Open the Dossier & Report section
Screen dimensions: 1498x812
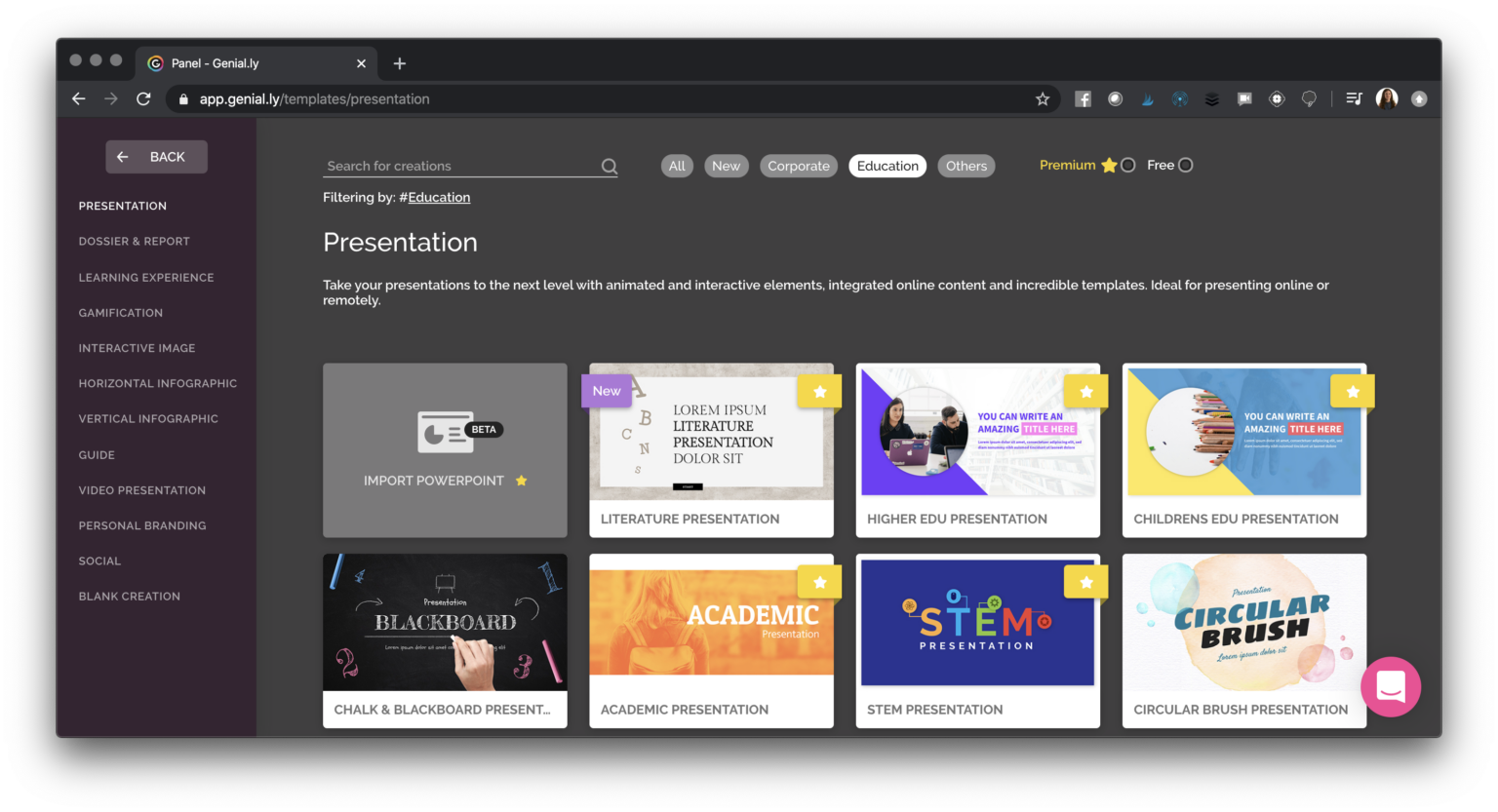point(134,241)
